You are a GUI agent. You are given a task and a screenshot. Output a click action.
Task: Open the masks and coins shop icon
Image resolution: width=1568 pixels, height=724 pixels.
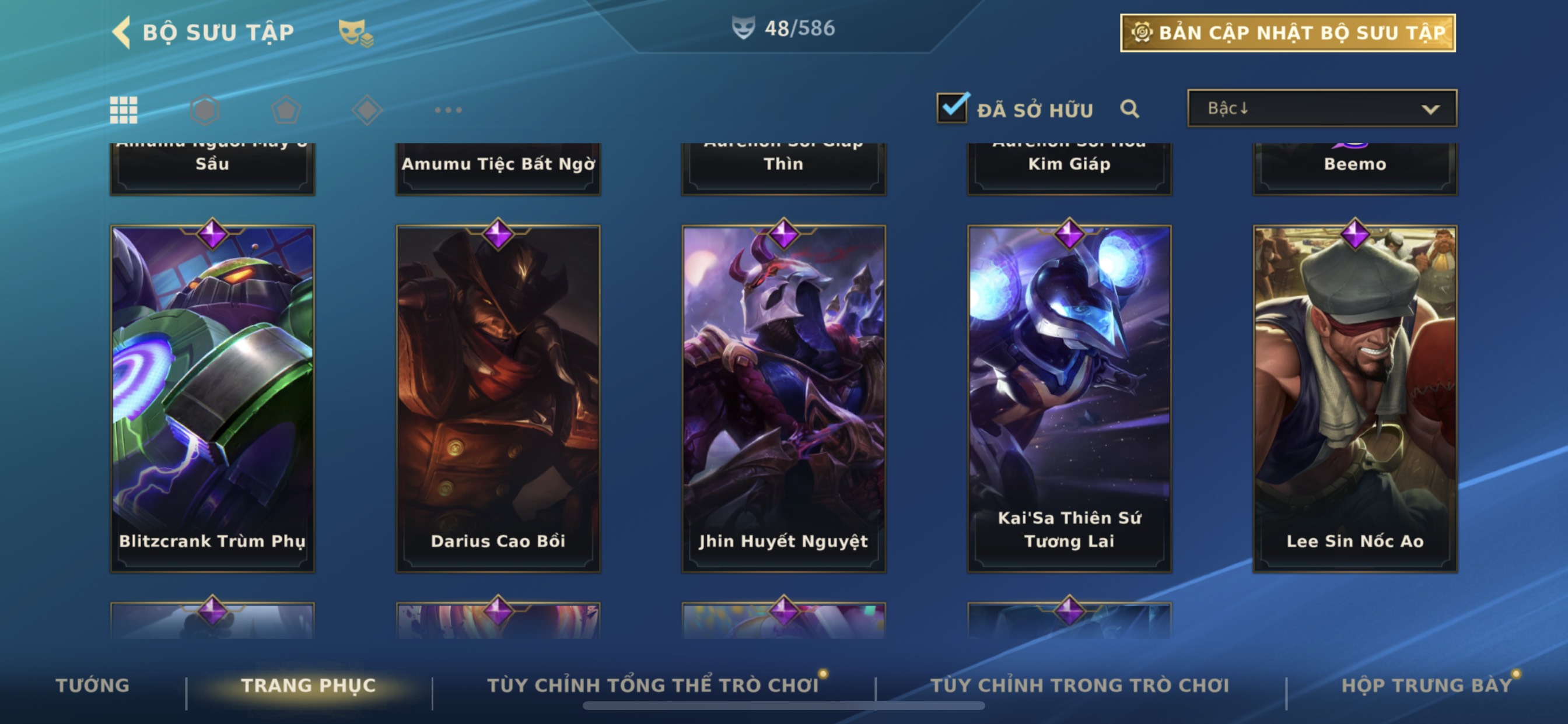(x=355, y=33)
